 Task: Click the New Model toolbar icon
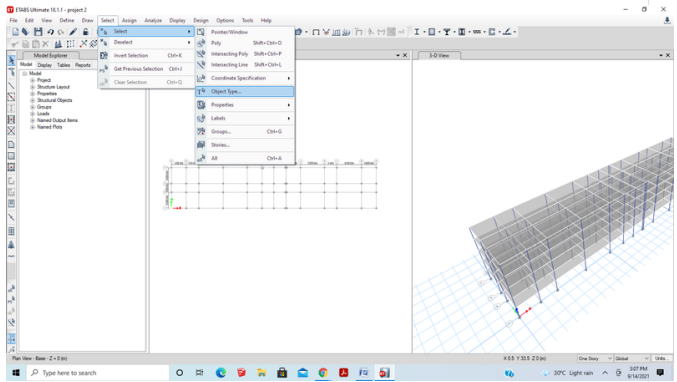[x=16, y=32]
